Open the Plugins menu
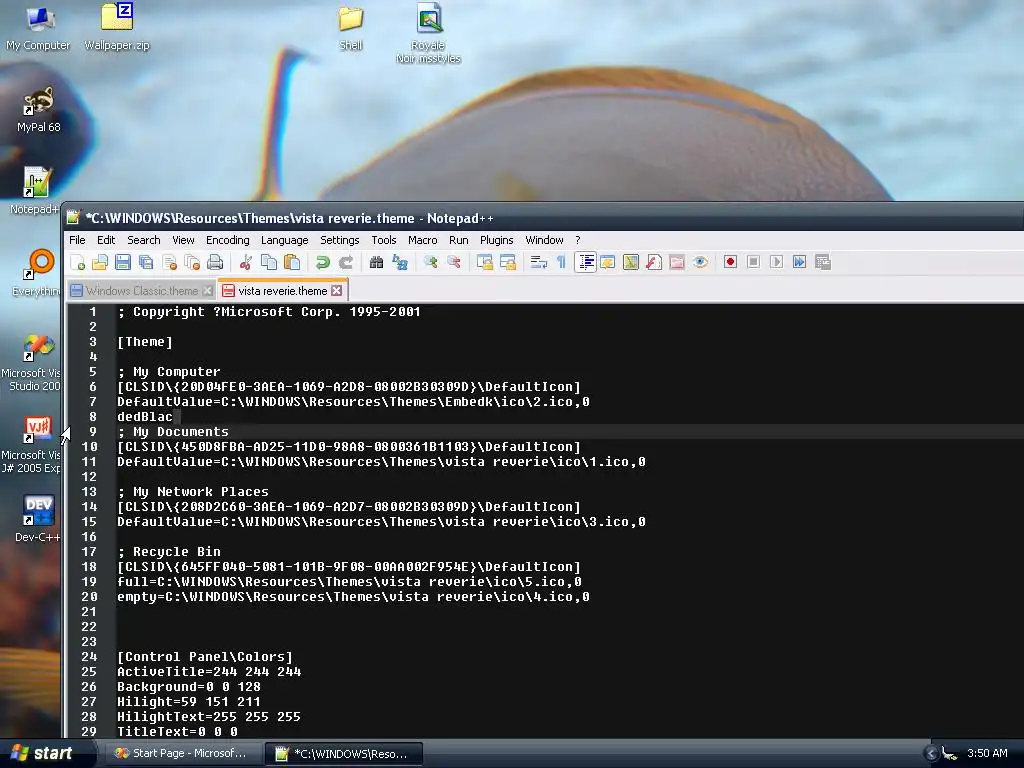 point(496,240)
